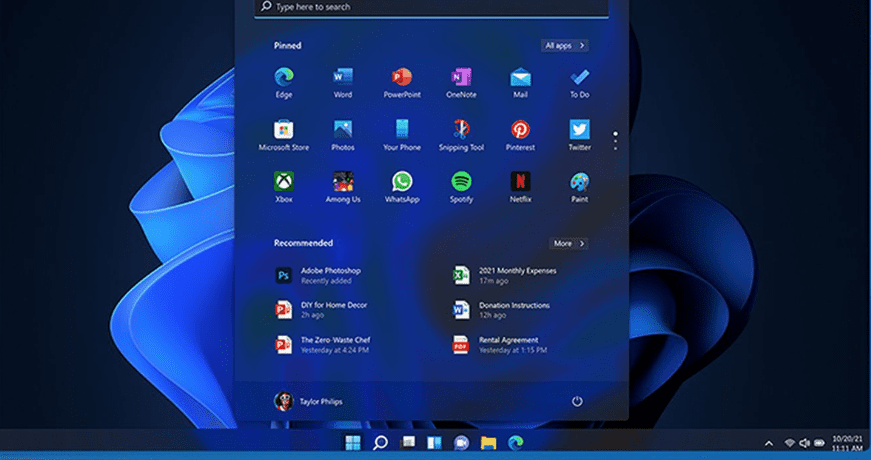Open the Paint app
The width and height of the screenshot is (871, 460).
click(x=579, y=187)
